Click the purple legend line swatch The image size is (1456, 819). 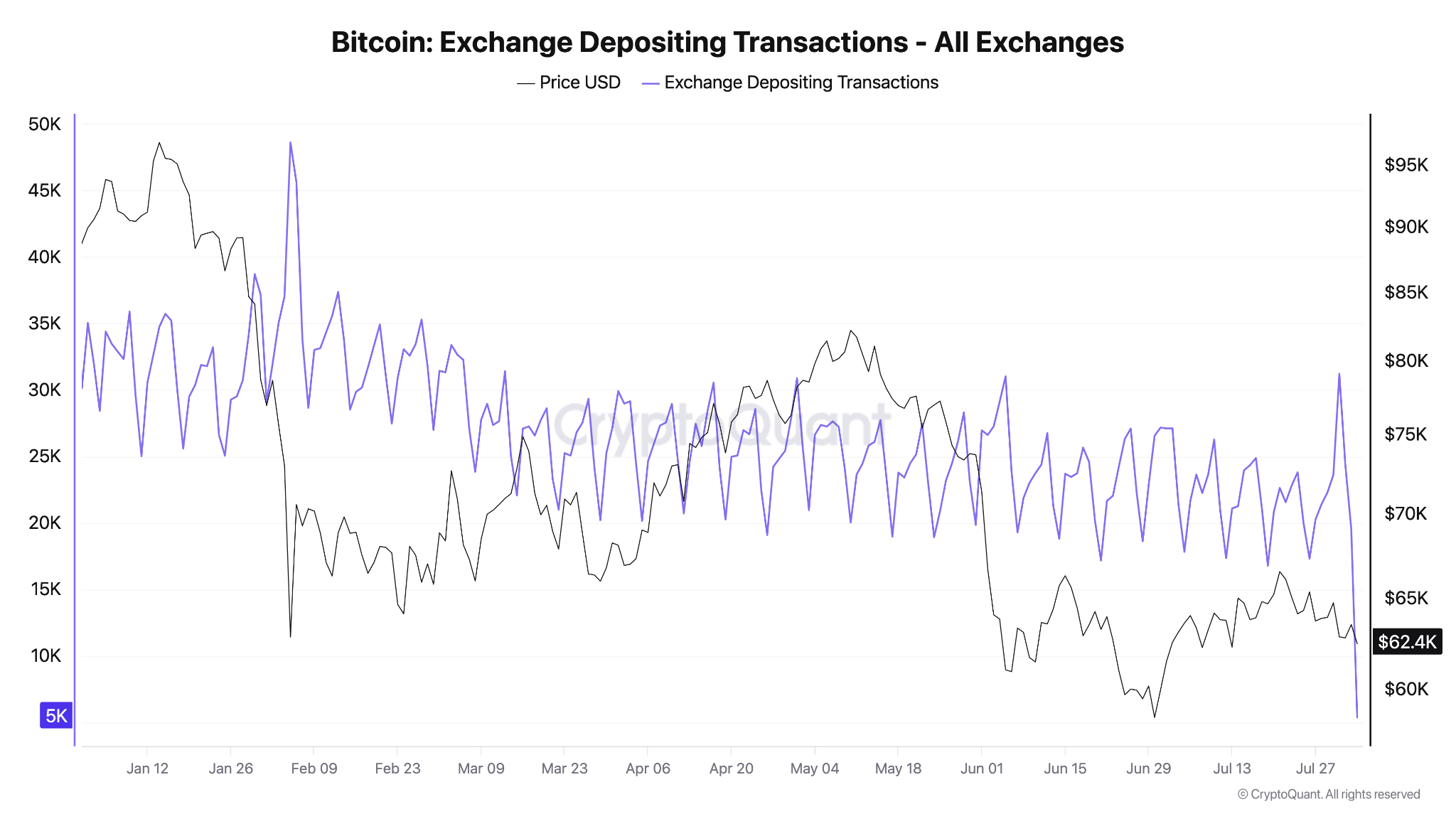[651, 83]
